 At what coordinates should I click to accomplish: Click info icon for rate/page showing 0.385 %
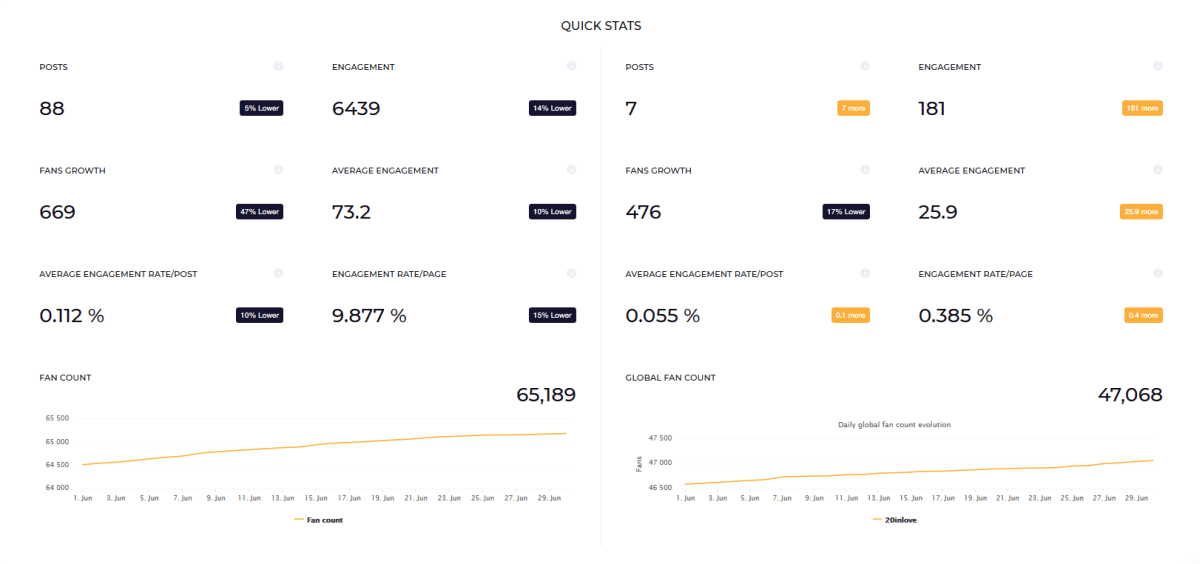coord(1158,273)
